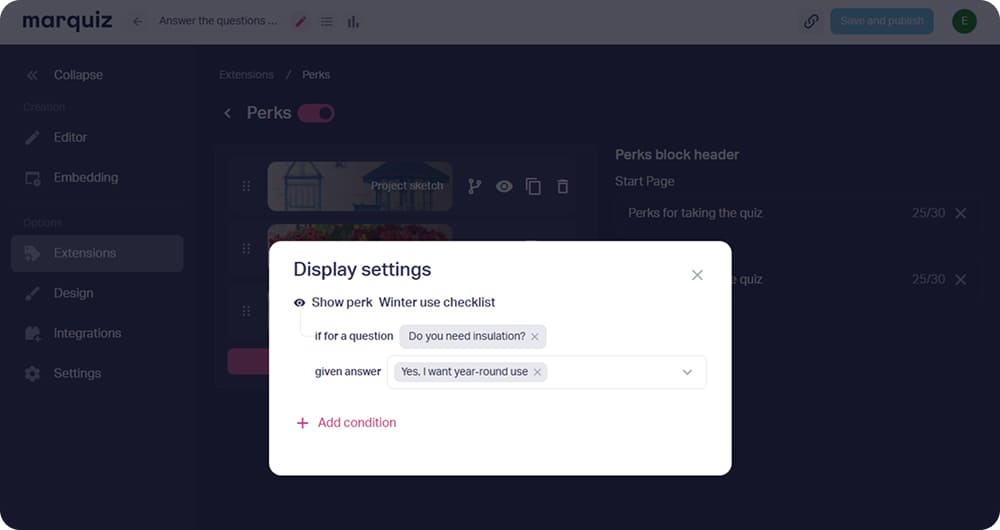
Task: Toggle the Perks switch off
Action: (316, 114)
